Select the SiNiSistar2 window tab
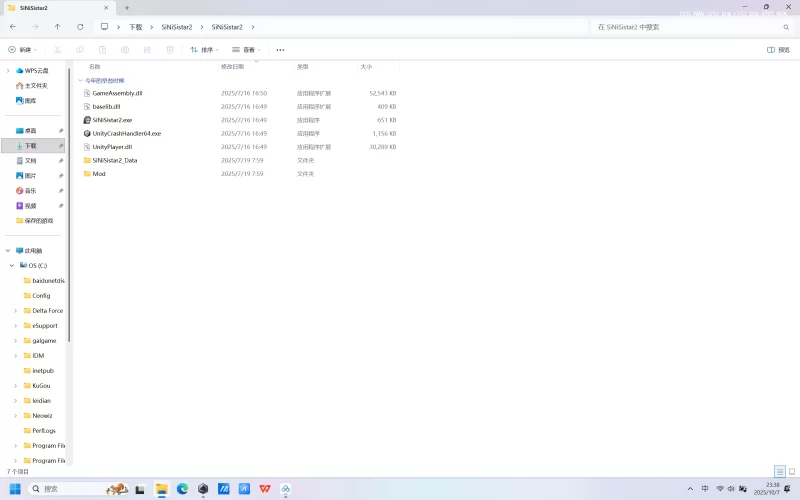Image resolution: width=800 pixels, height=500 pixels. (59, 8)
